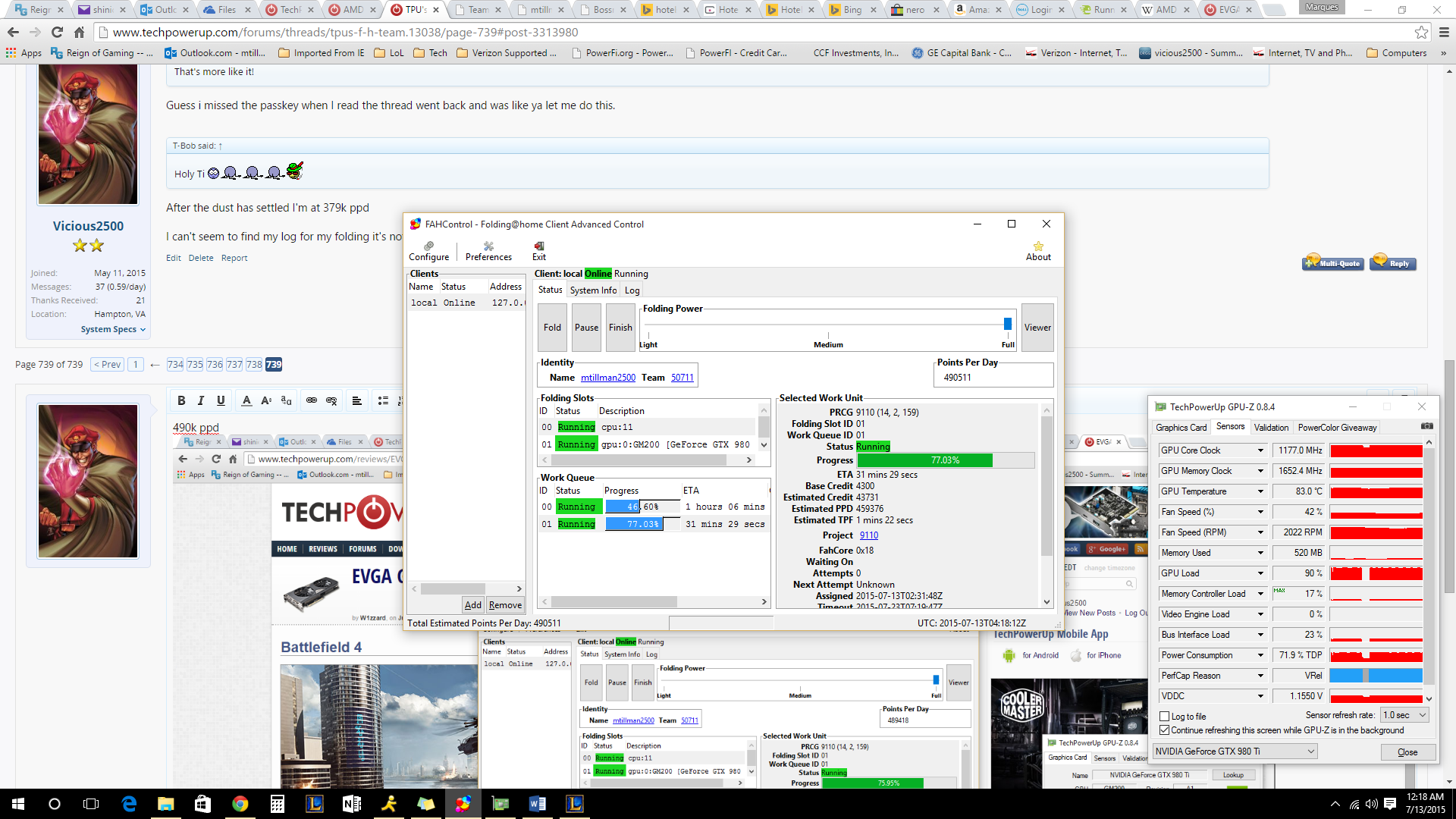
Task: Open NVIDIA GeForce GTX 980 Ti selector
Action: (x=1235, y=752)
